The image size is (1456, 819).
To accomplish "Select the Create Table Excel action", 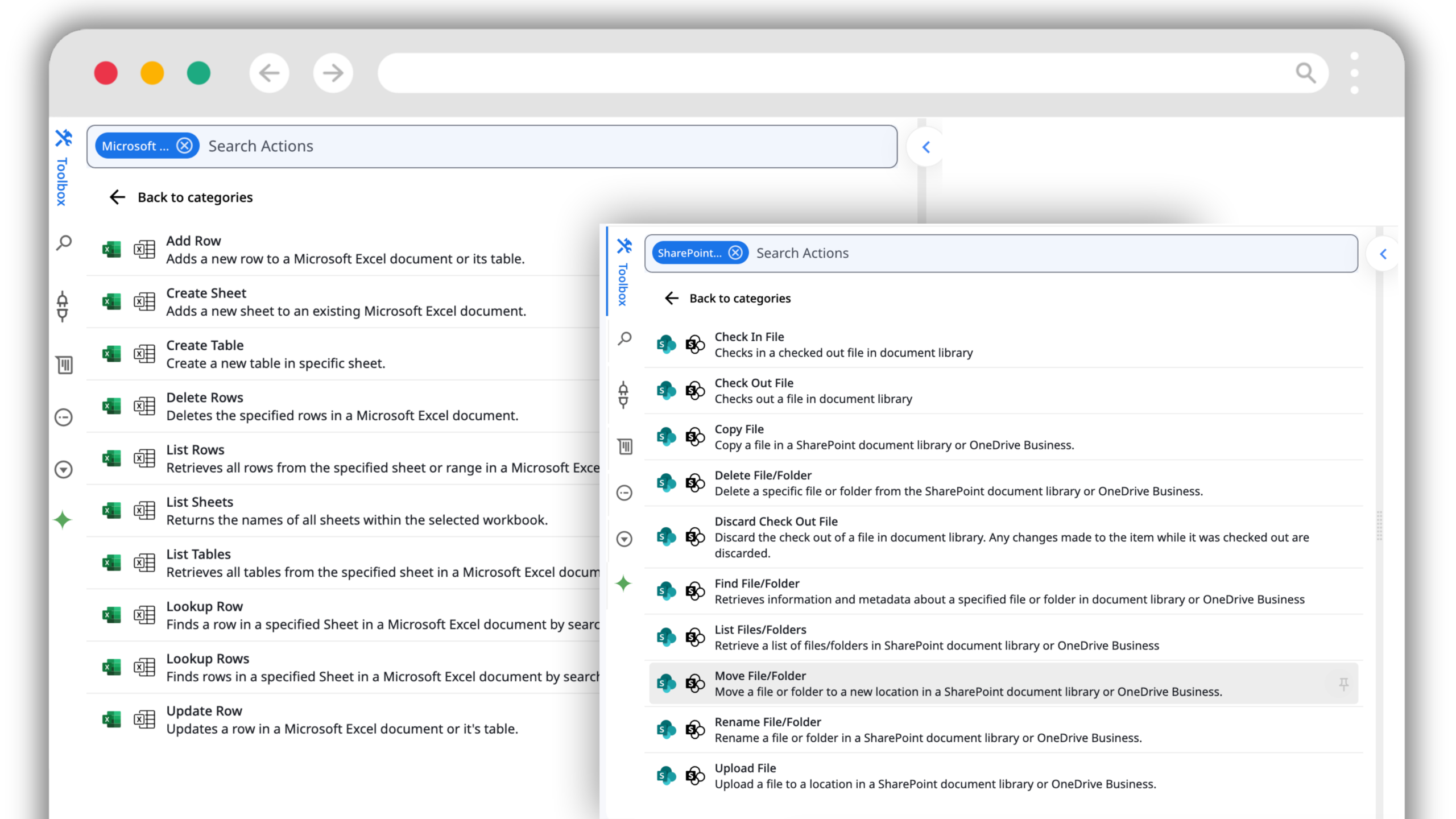I will pos(343,354).
